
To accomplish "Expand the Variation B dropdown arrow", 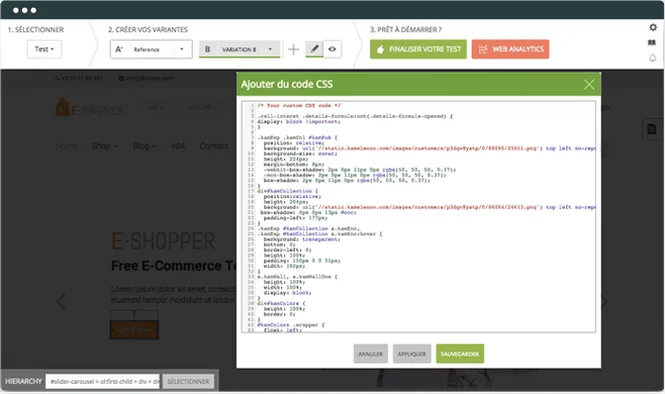I will [270, 49].
